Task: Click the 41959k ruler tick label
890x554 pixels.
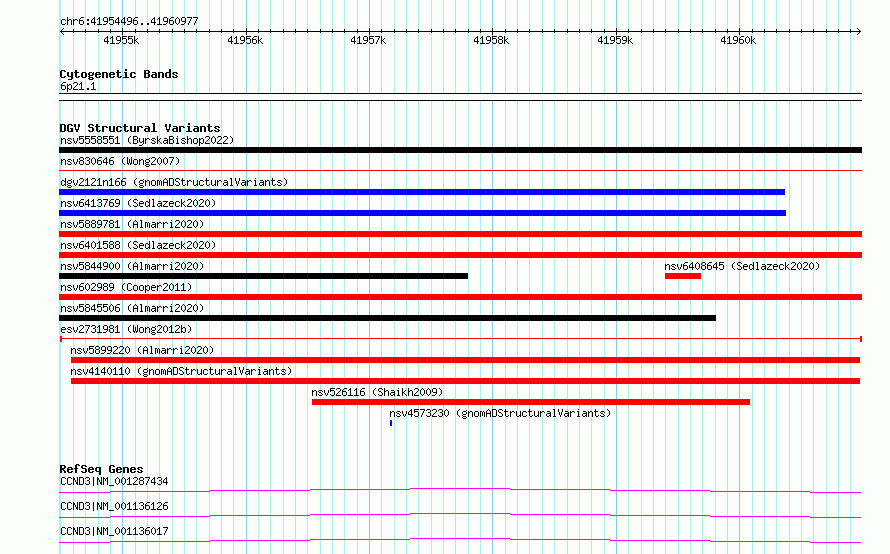Action: 615,40
